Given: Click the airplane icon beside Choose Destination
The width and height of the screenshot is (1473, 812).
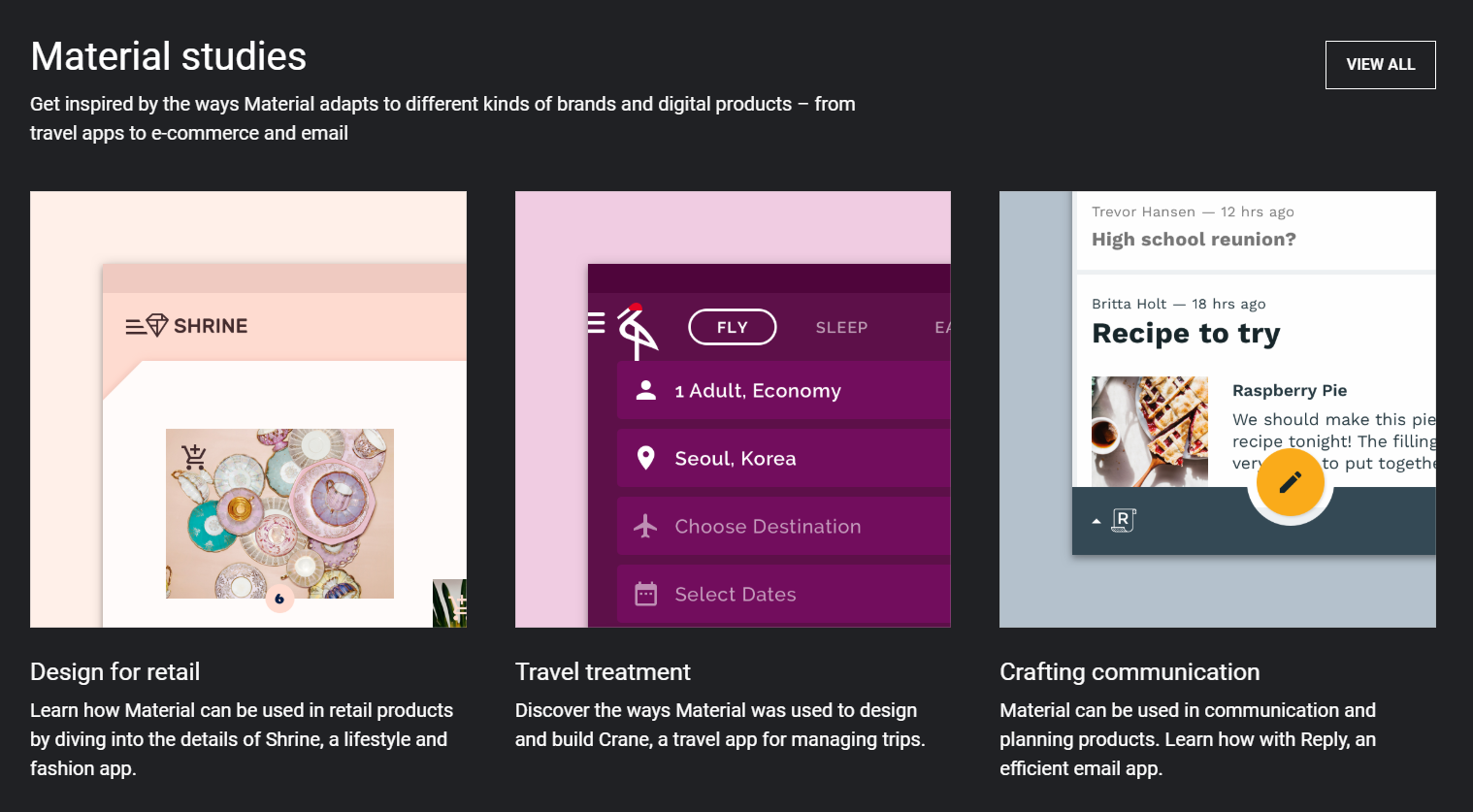Looking at the screenshot, I should click(644, 526).
